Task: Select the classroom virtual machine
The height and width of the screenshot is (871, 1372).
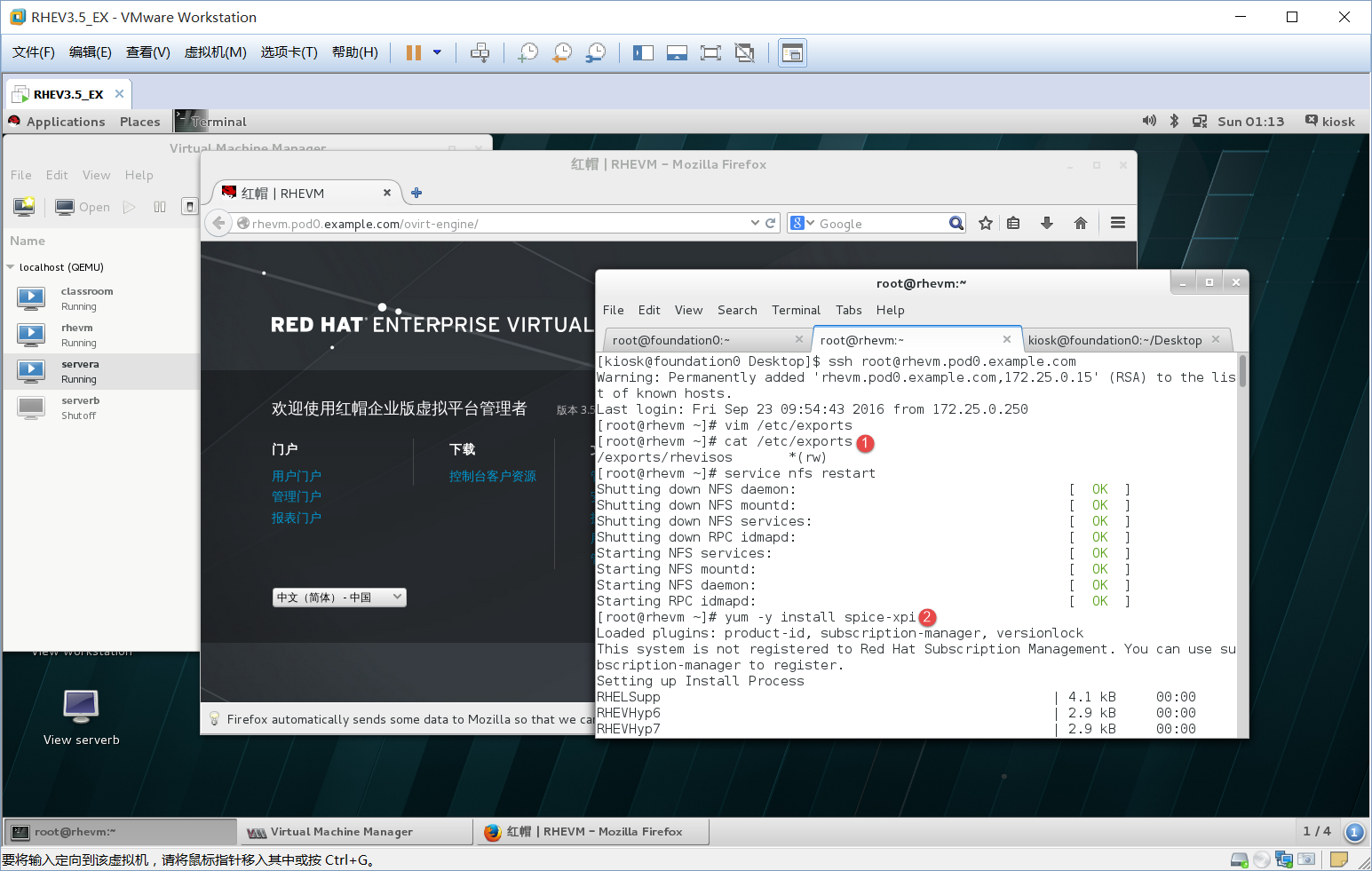Action: (100, 298)
